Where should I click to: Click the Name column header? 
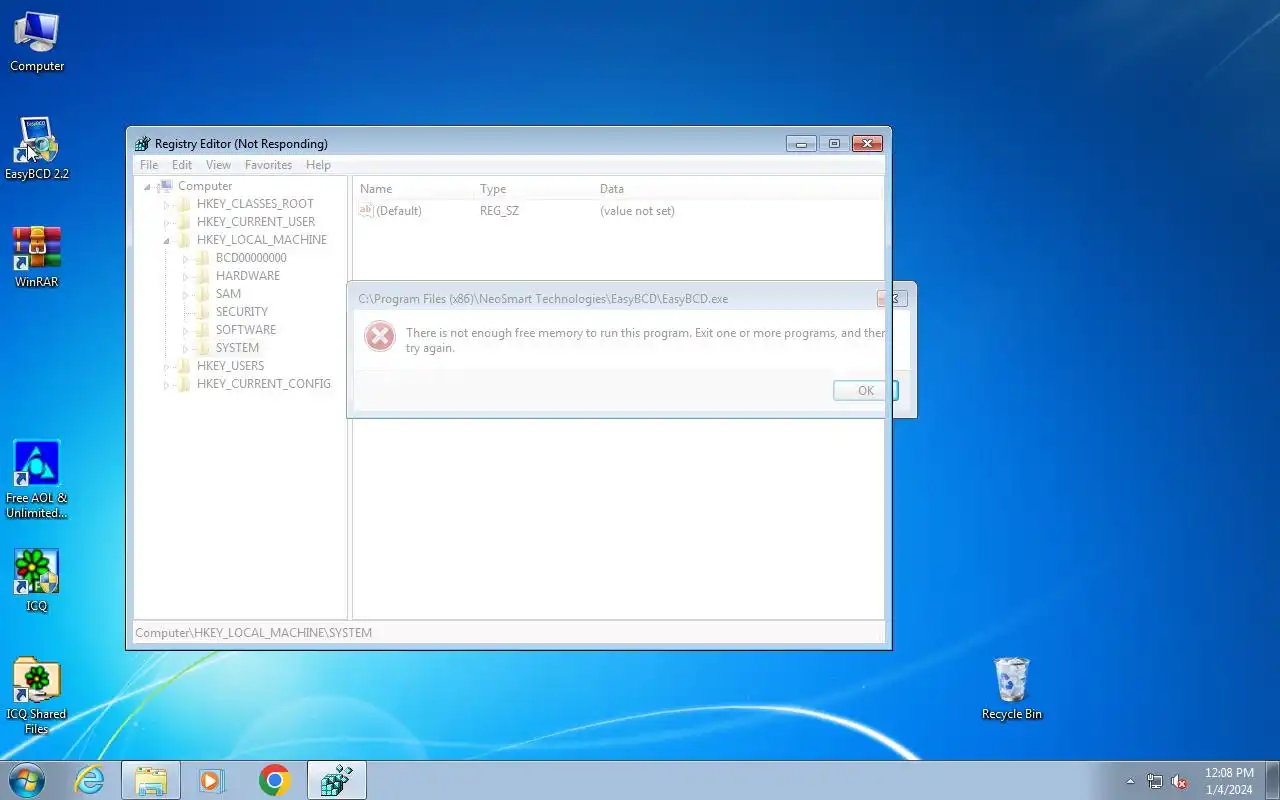click(x=414, y=189)
